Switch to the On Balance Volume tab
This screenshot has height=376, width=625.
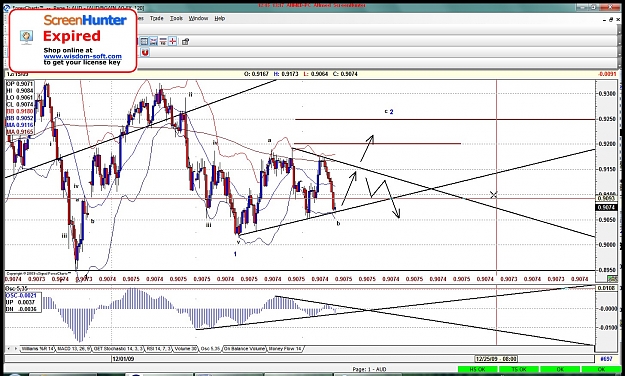pyautogui.click(x=244, y=348)
